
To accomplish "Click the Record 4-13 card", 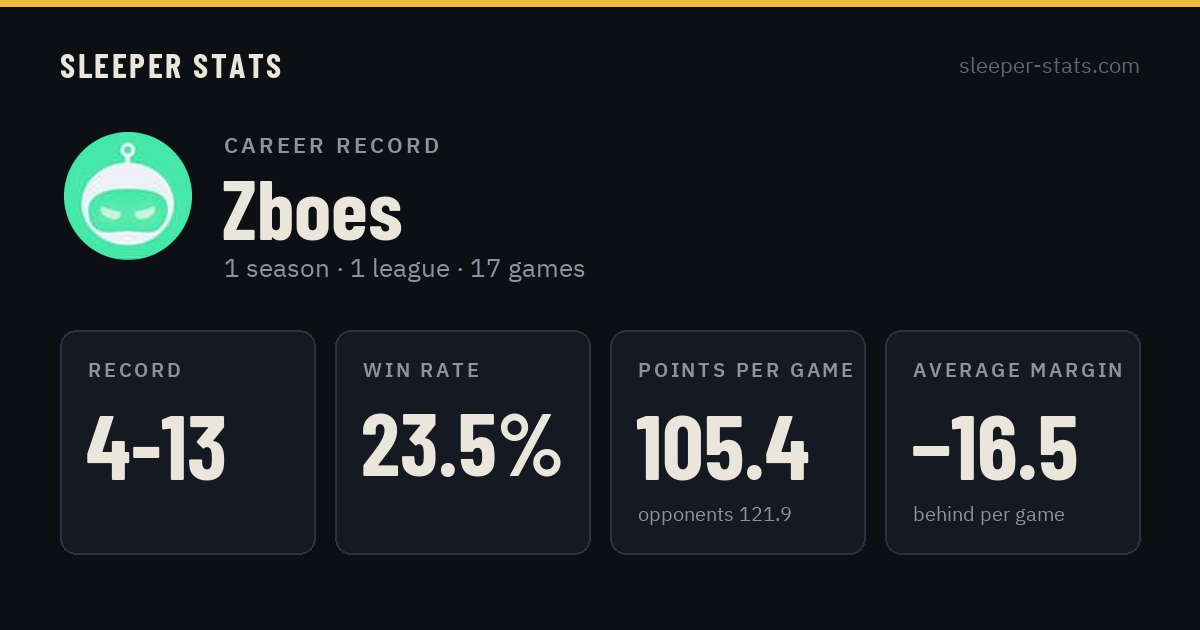I will [x=188, y=442].
